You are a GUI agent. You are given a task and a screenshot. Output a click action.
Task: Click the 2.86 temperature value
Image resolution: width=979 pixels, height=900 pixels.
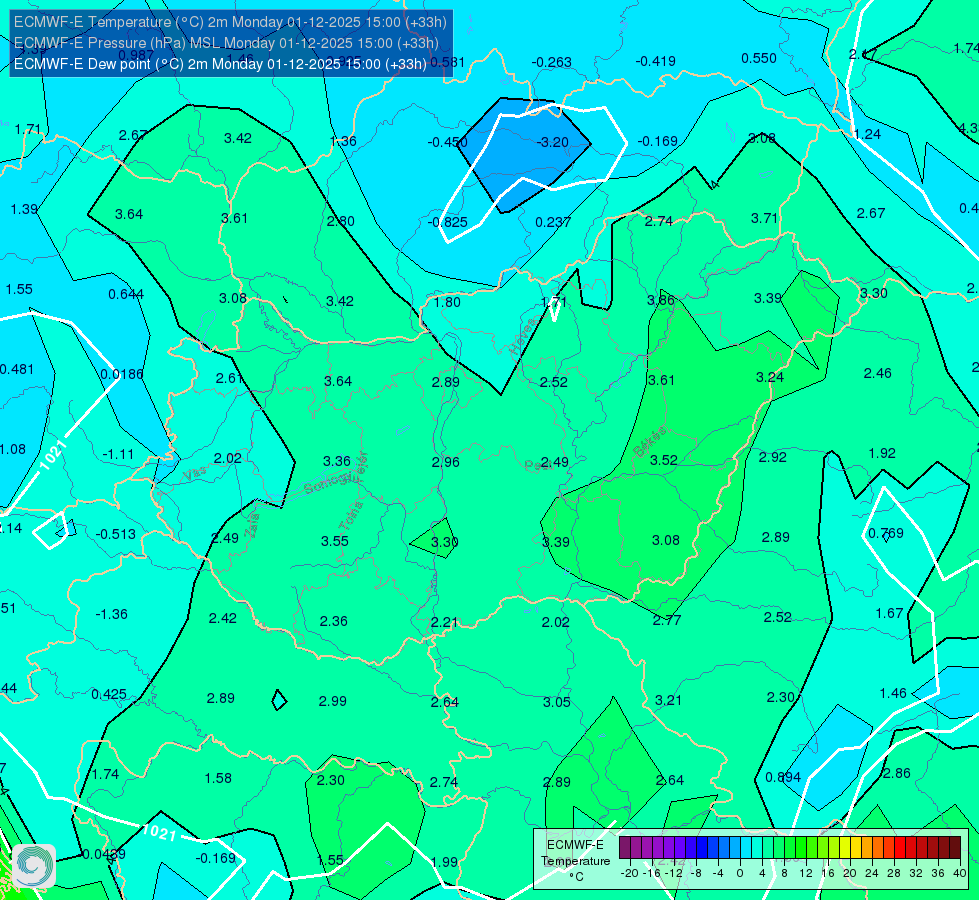[x=897, y=773]
